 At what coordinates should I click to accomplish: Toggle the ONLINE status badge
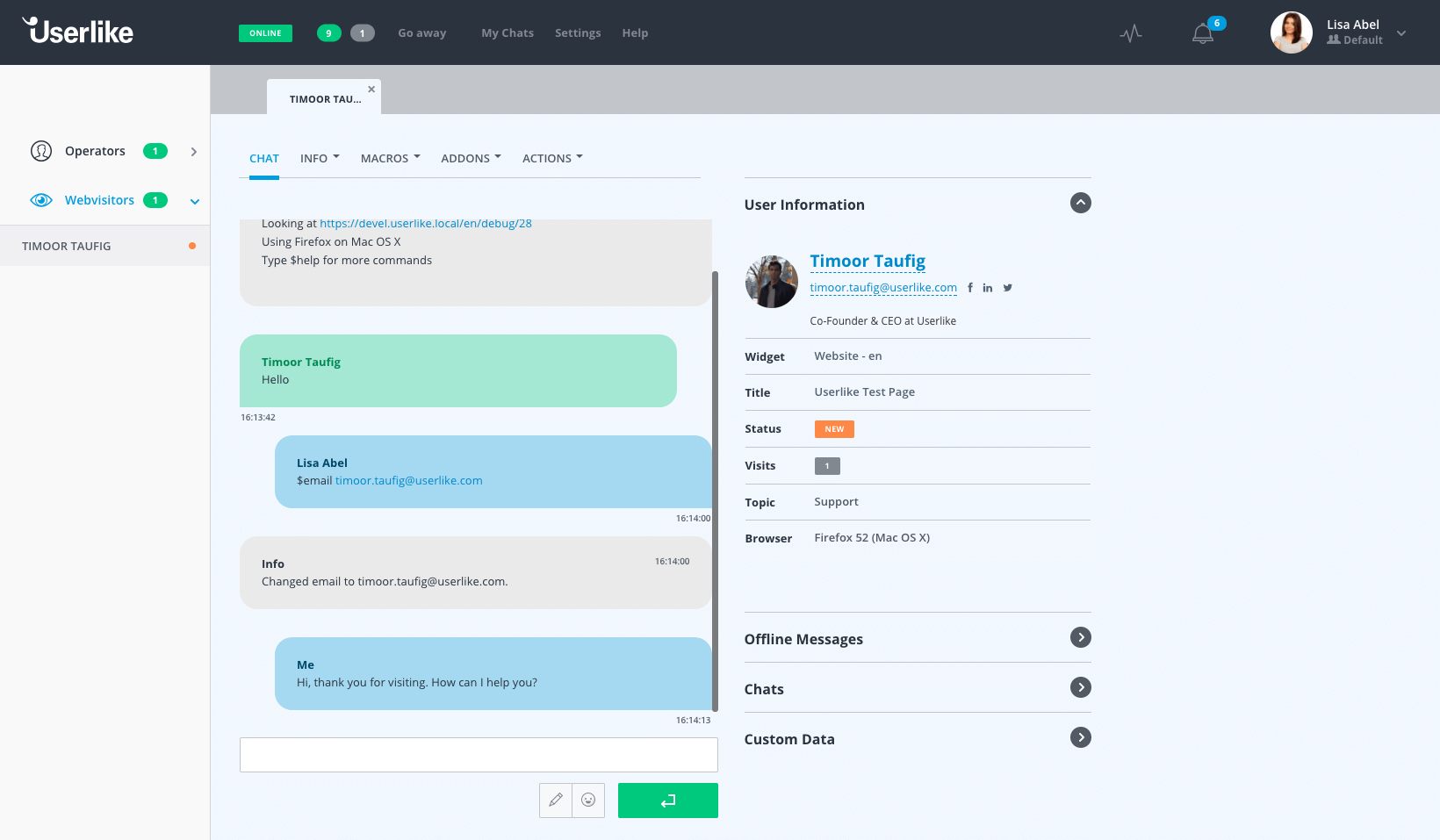point(265,33)
